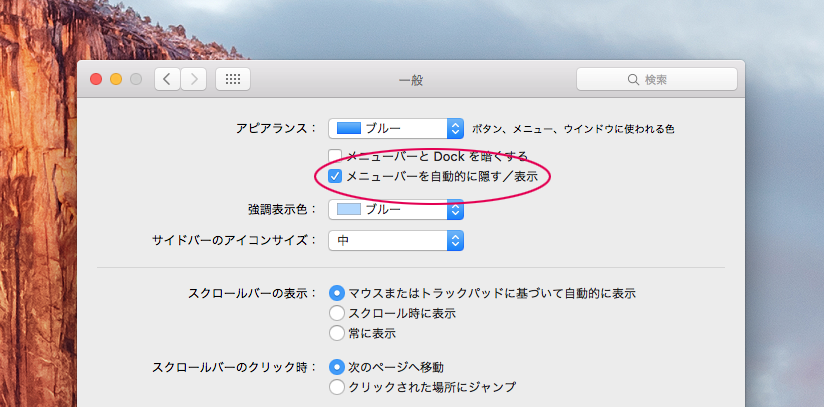Open サイドバーのアイコンサイズ dropdown
Screen dimensions: 824x407
396,241
